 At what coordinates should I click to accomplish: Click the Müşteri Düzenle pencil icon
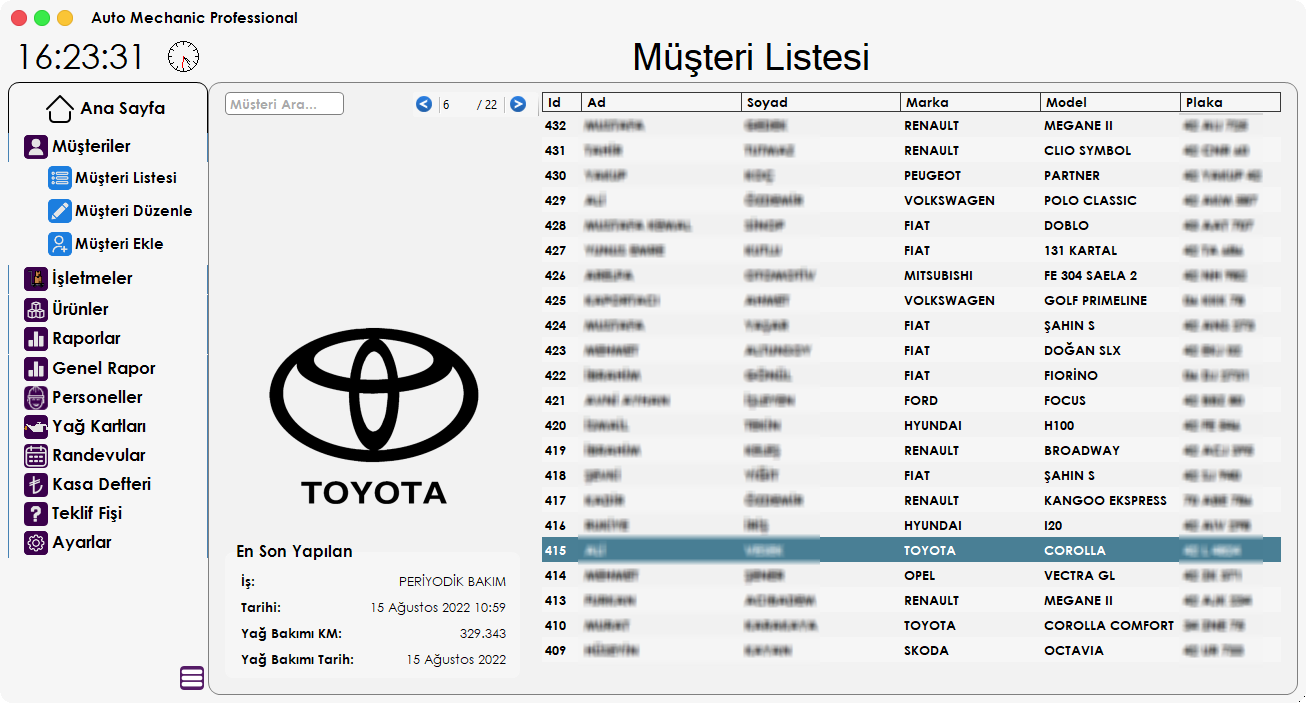tap(60, 211)
